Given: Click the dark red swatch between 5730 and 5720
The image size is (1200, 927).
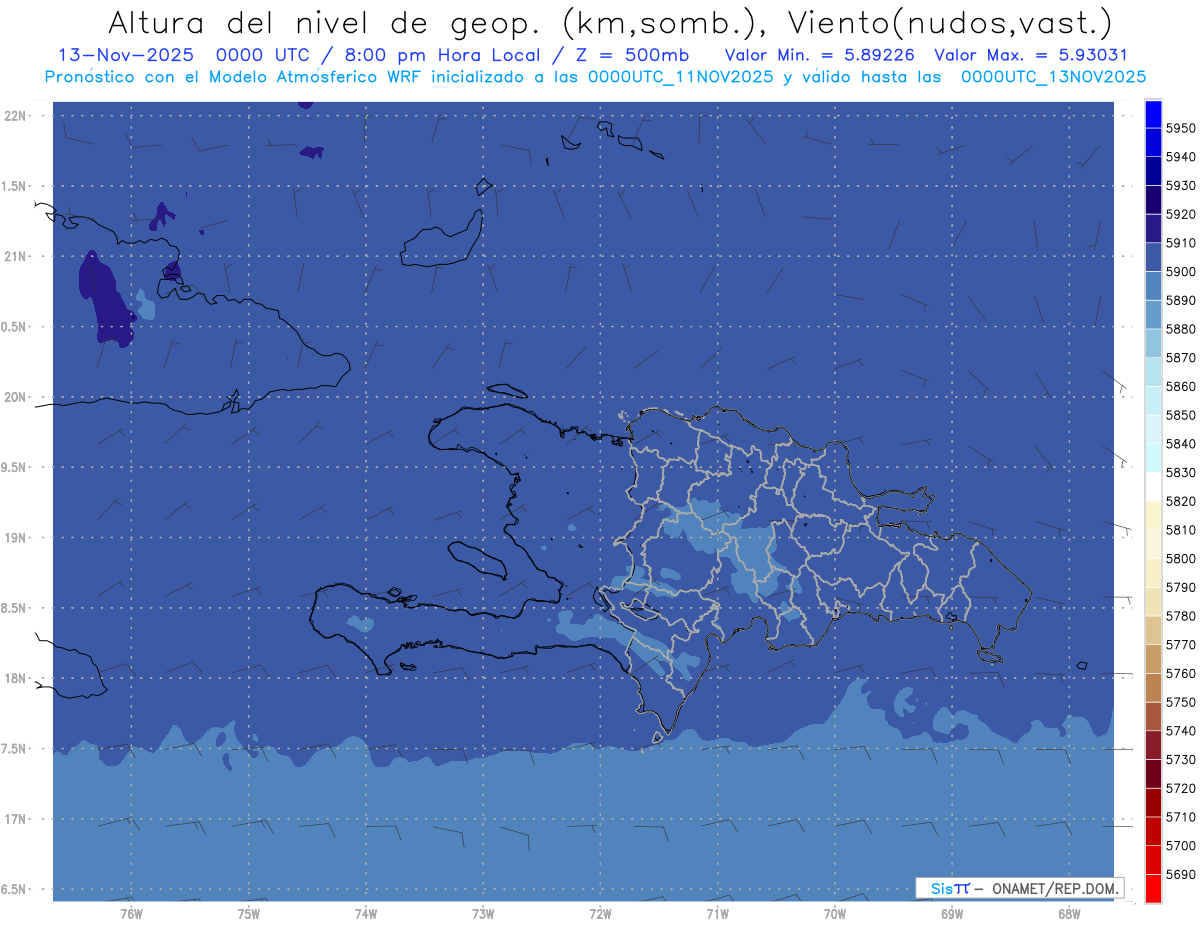Looking at the screenshot, I should tap(1153, 775).
